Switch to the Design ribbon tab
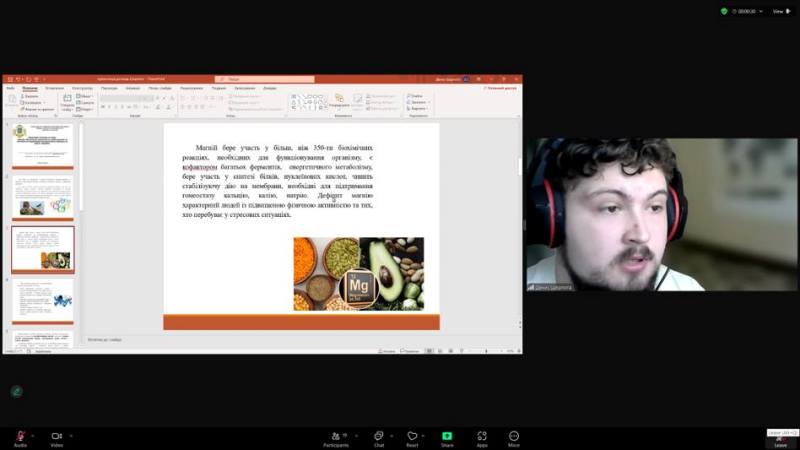 click(82, 88)
